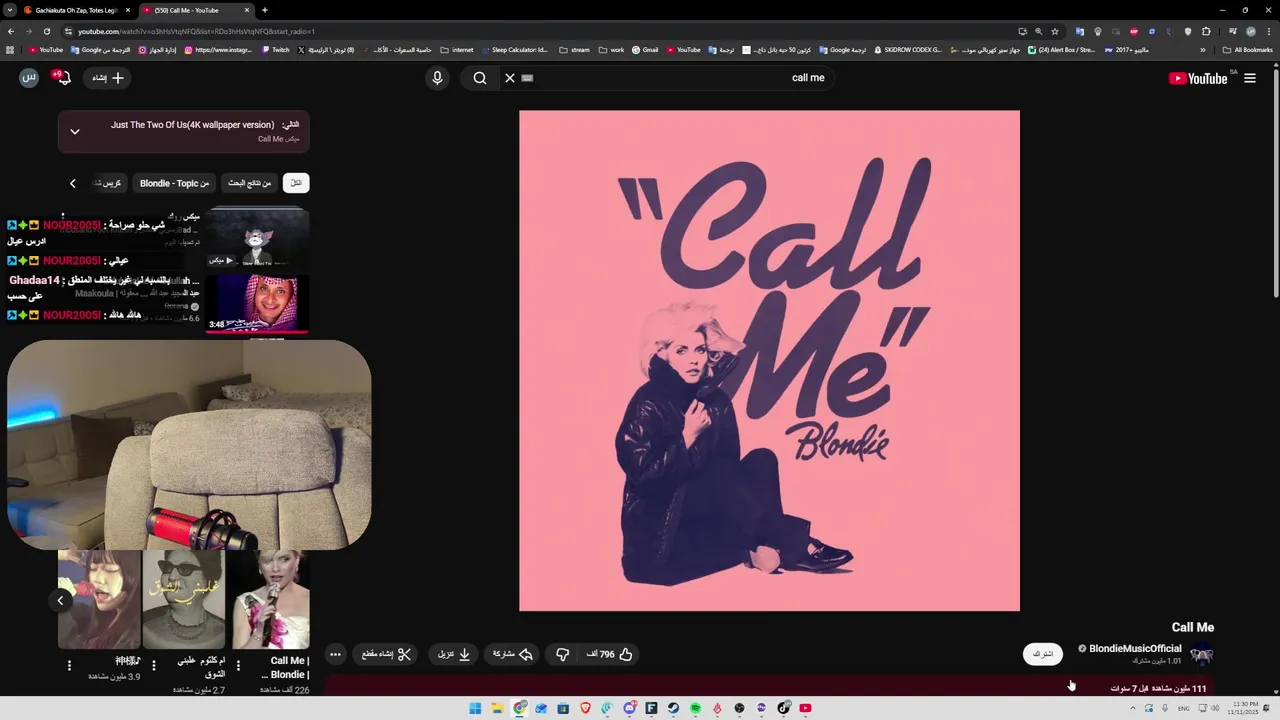Viewport: 1280px width, 720px height.
Task: Start voice search with the microphone icon
Action: click(437, 78)
